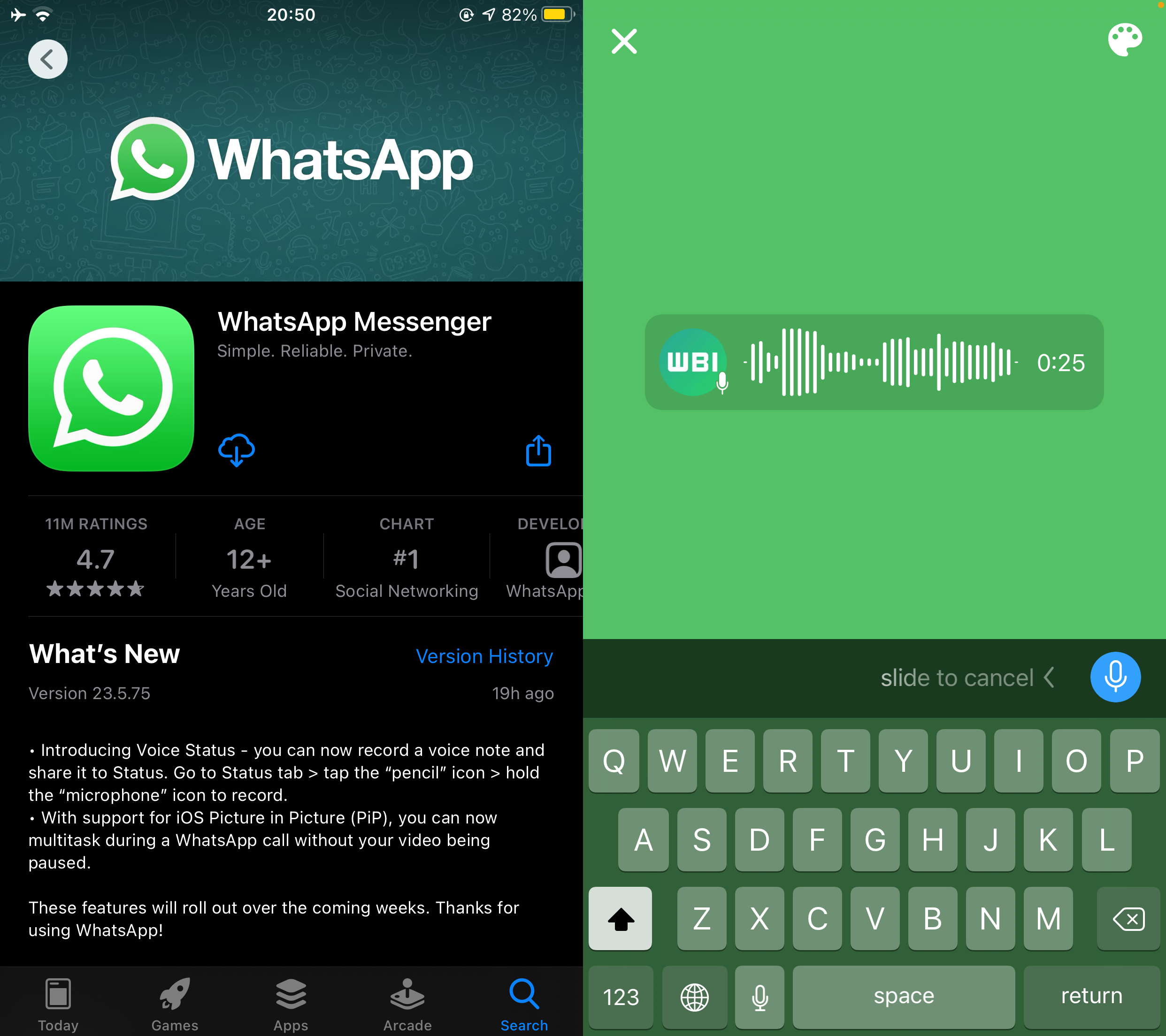
Task: Tap the WhatsApp voice message play button
Action: point(693,363)
